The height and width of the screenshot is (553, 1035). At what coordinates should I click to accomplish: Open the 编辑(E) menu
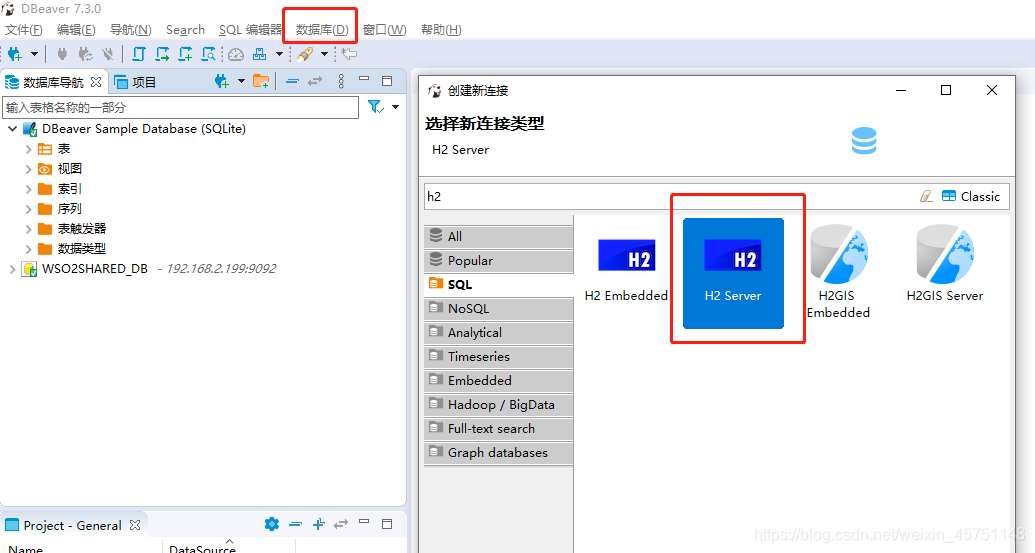(76, 30)
